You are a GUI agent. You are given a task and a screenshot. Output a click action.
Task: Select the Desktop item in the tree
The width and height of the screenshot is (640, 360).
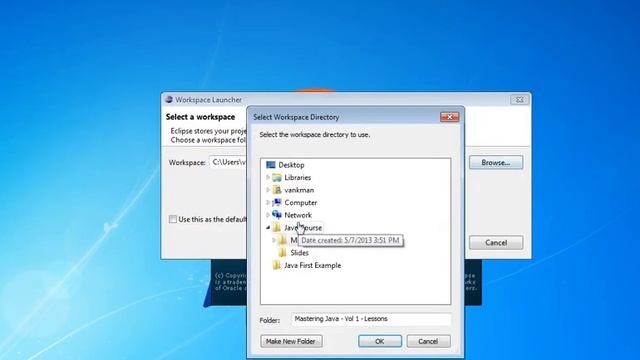pos(291,165)
